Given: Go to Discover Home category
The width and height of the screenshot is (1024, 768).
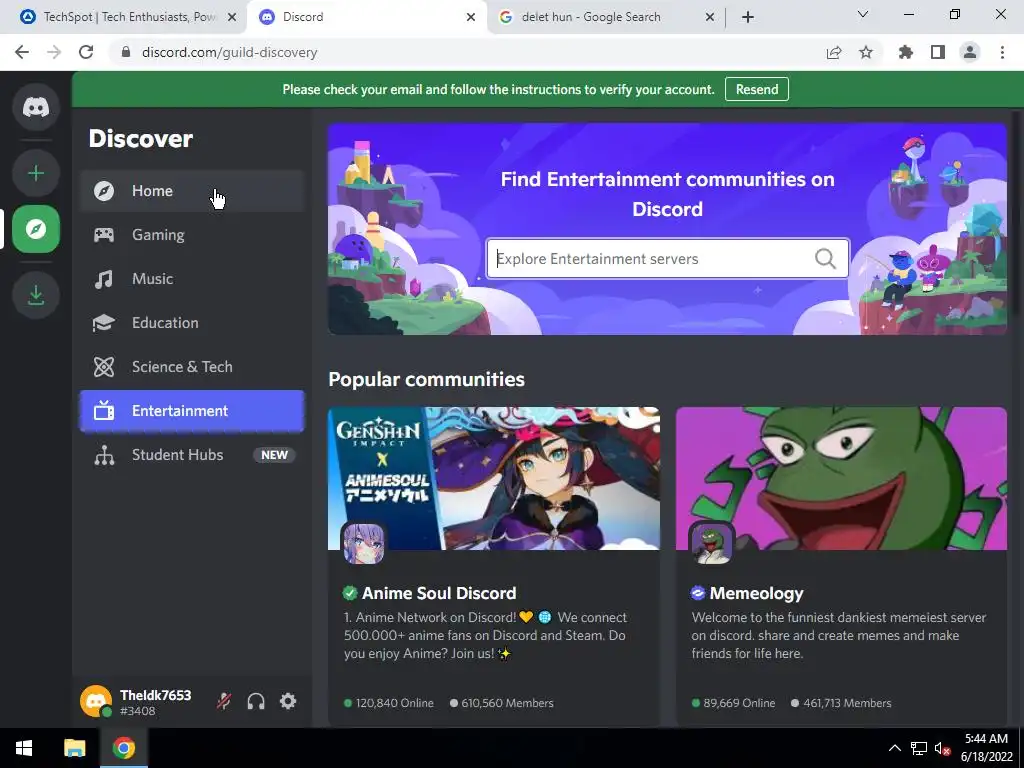Looking at the screenshot, I should 192,191.
